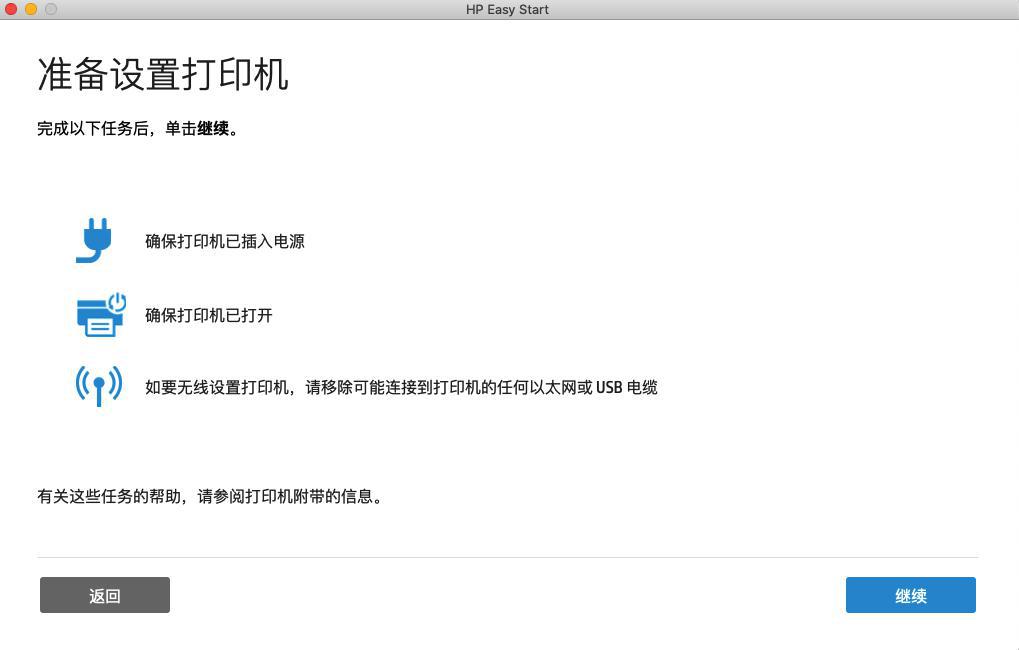The image size is (1019, 650).
Task: Select the 确保打印机已打开 instruction text
Action: coord(209,315)
